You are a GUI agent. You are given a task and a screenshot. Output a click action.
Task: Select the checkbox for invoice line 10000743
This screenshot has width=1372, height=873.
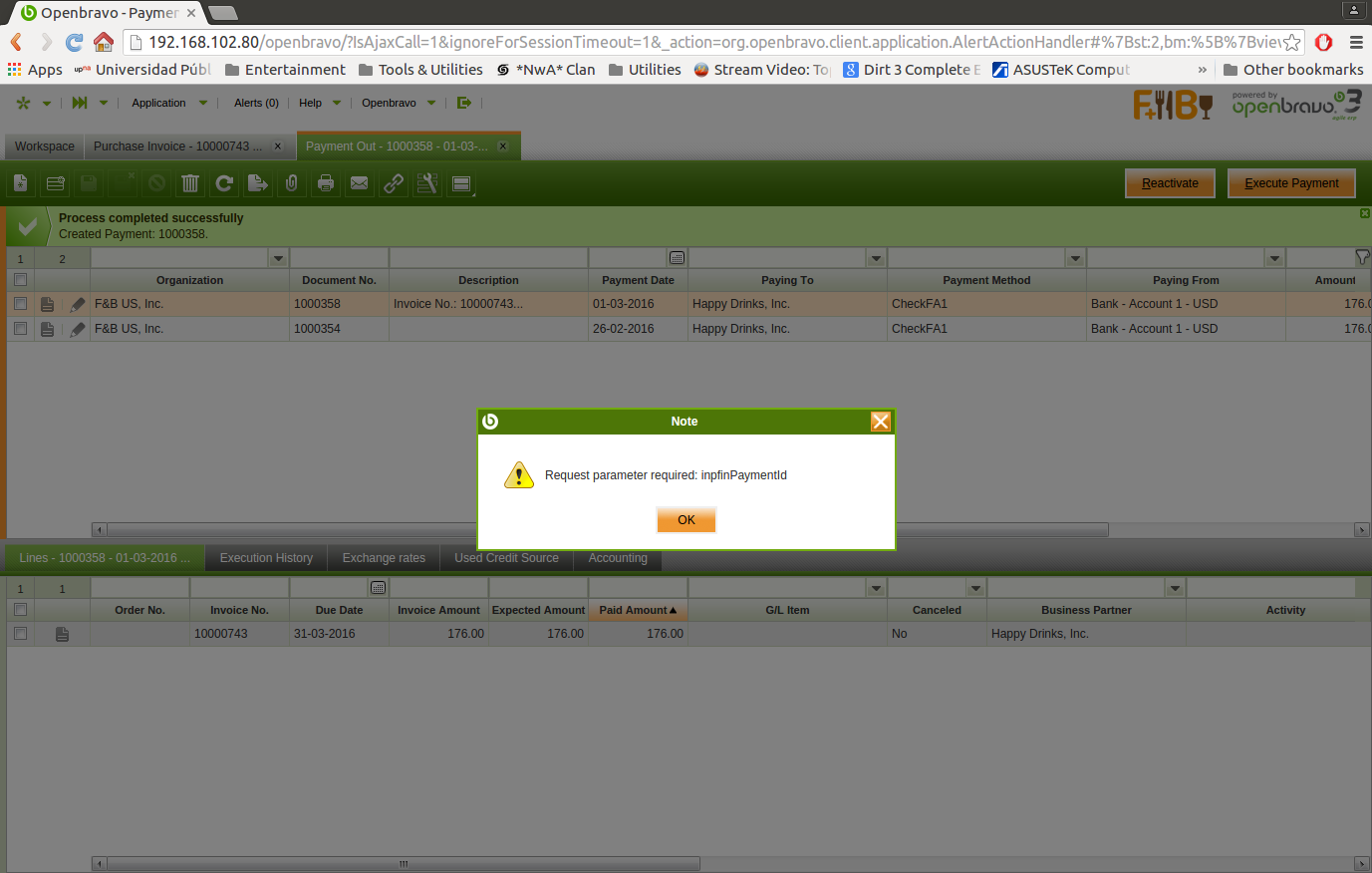tap(20, 634)
